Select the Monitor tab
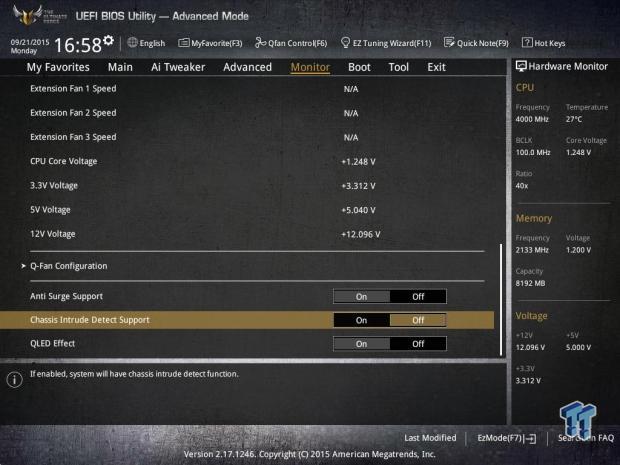 point(310,67)
